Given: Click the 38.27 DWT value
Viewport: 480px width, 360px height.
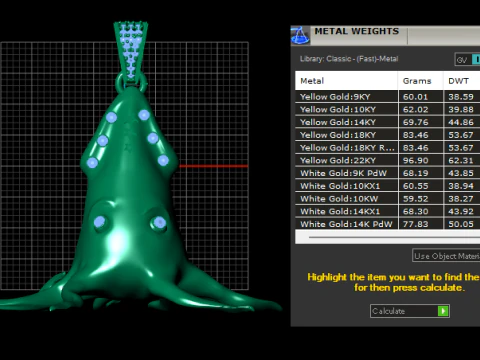Looking at the screenshot, I should pos(461,199).
